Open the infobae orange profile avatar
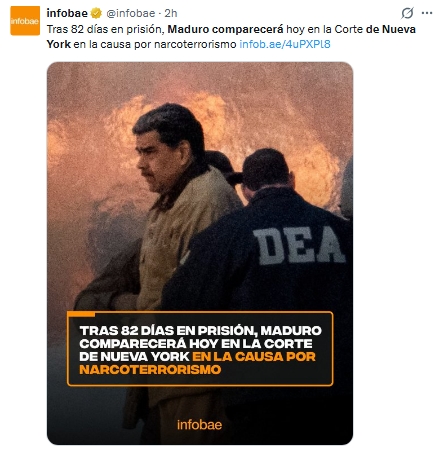 coord(25,21)
